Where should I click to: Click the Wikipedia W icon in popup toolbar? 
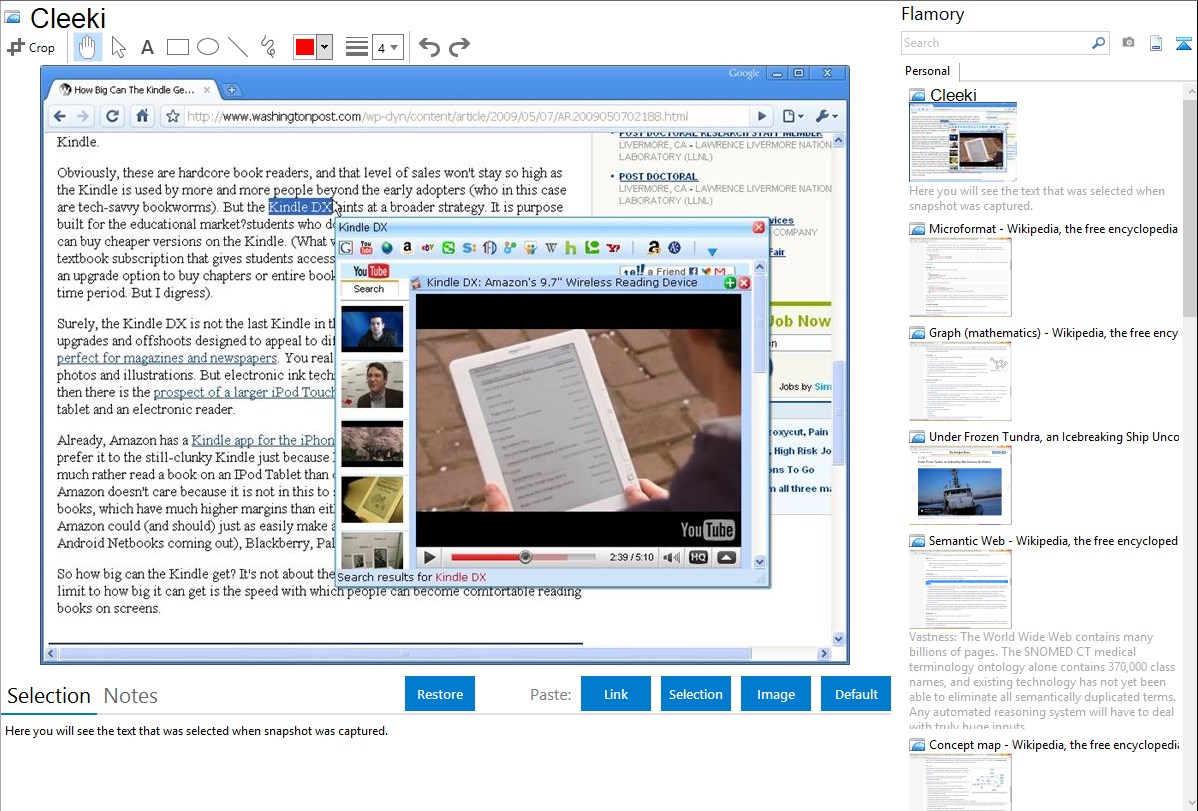pyautogui.click(x=551, y=248)
